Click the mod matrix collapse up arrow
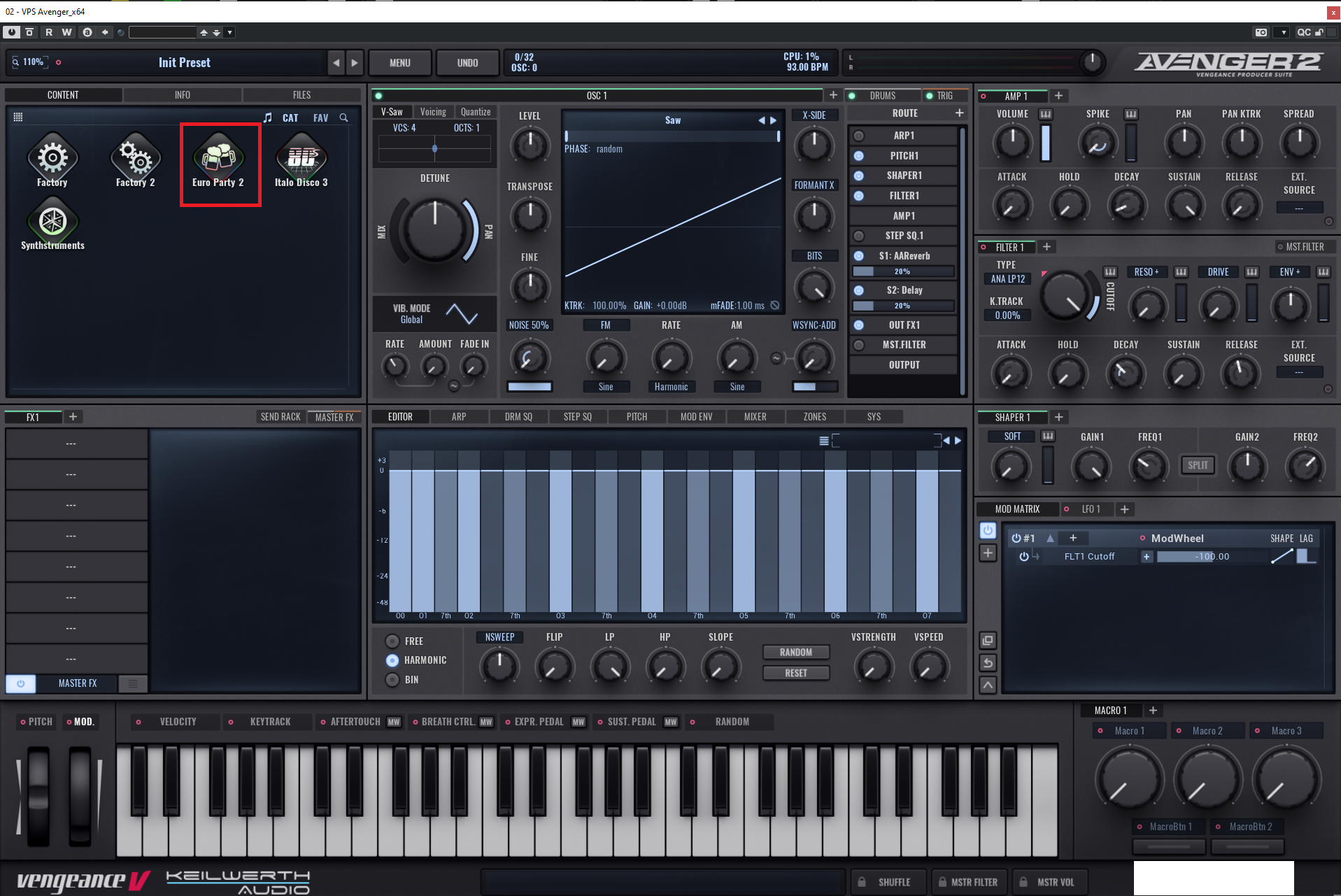 [988, 685]
